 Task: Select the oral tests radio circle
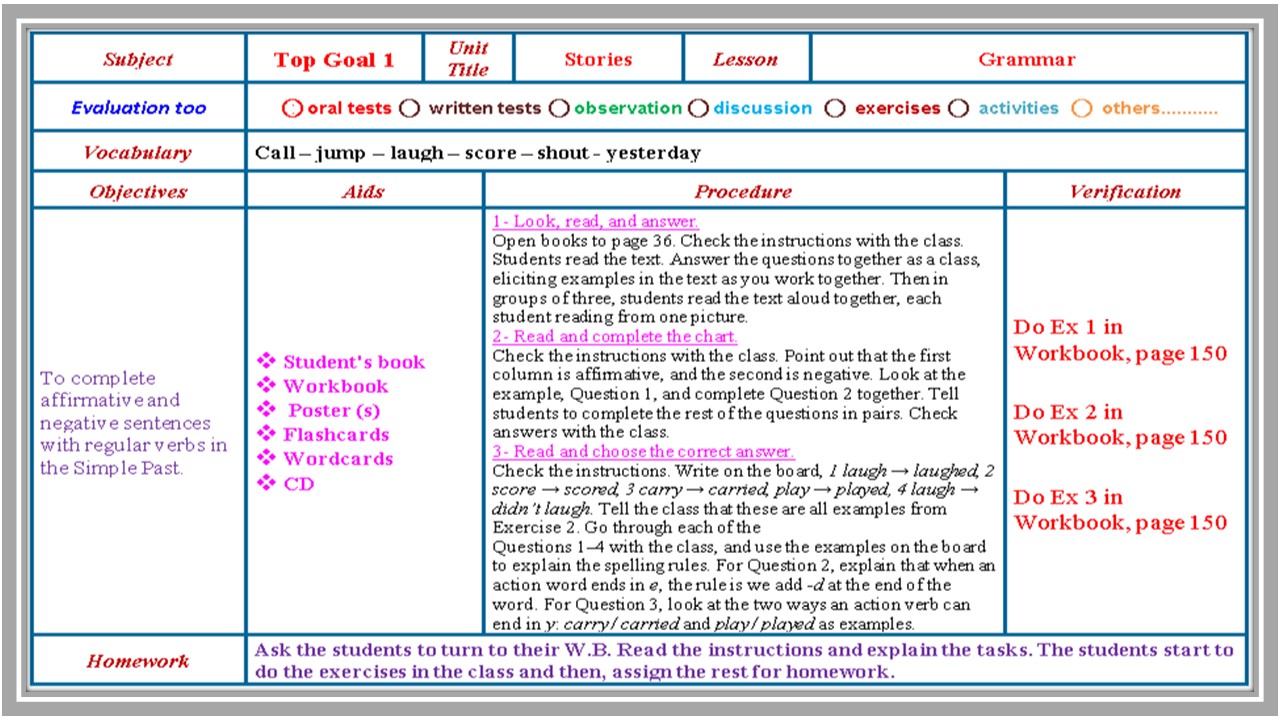coord(292,108)
